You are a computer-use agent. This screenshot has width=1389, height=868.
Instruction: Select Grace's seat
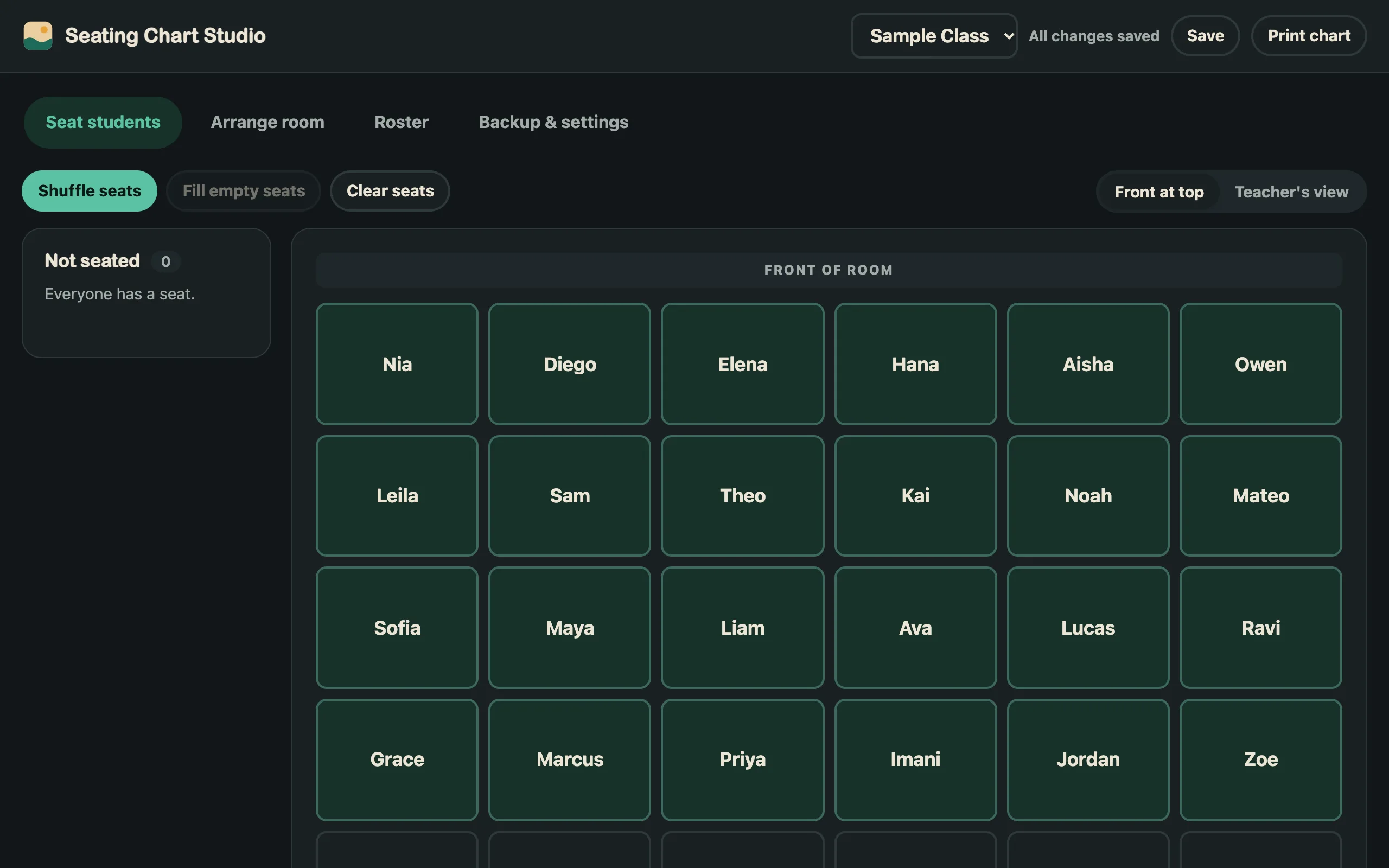[x=397, y=759]
